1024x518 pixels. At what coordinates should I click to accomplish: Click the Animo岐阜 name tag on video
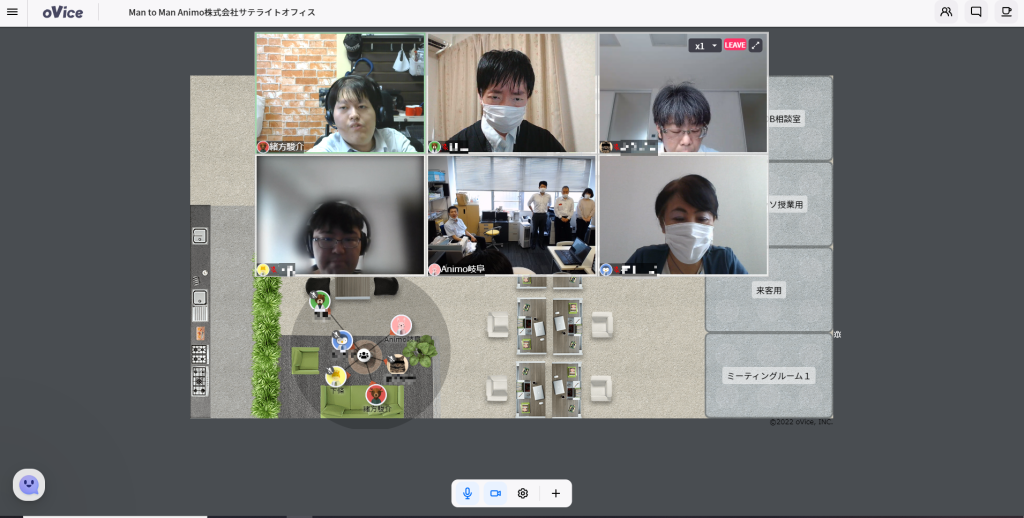point(462,269)
